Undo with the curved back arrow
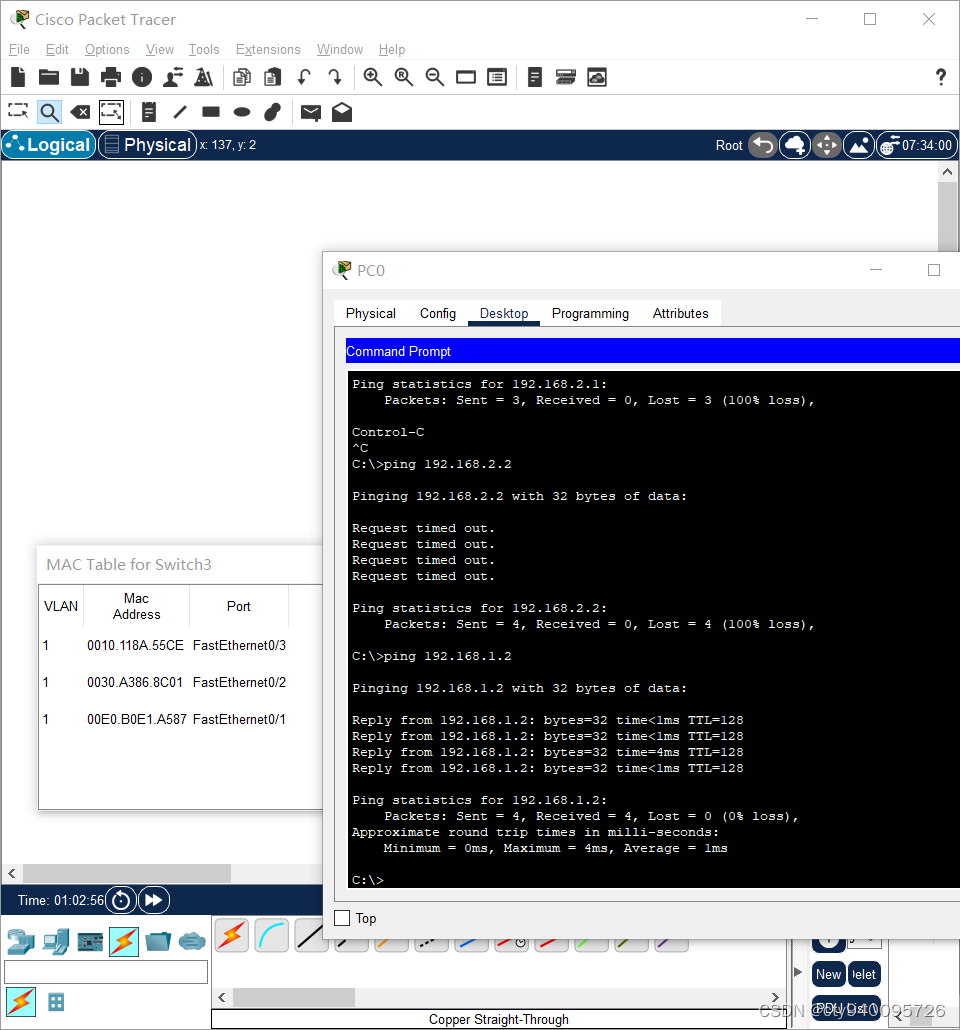The width and height of the screenshot is (960, 1030). (304, 78)
